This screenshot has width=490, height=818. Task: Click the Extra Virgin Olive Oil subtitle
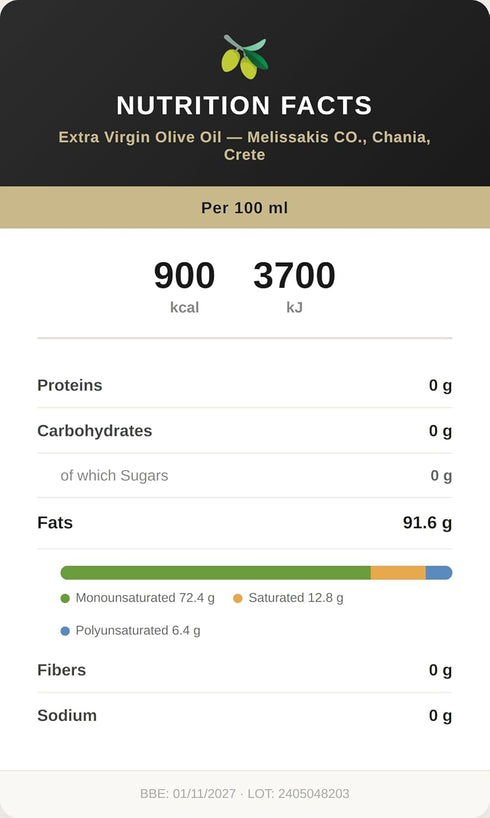point(245,146)
